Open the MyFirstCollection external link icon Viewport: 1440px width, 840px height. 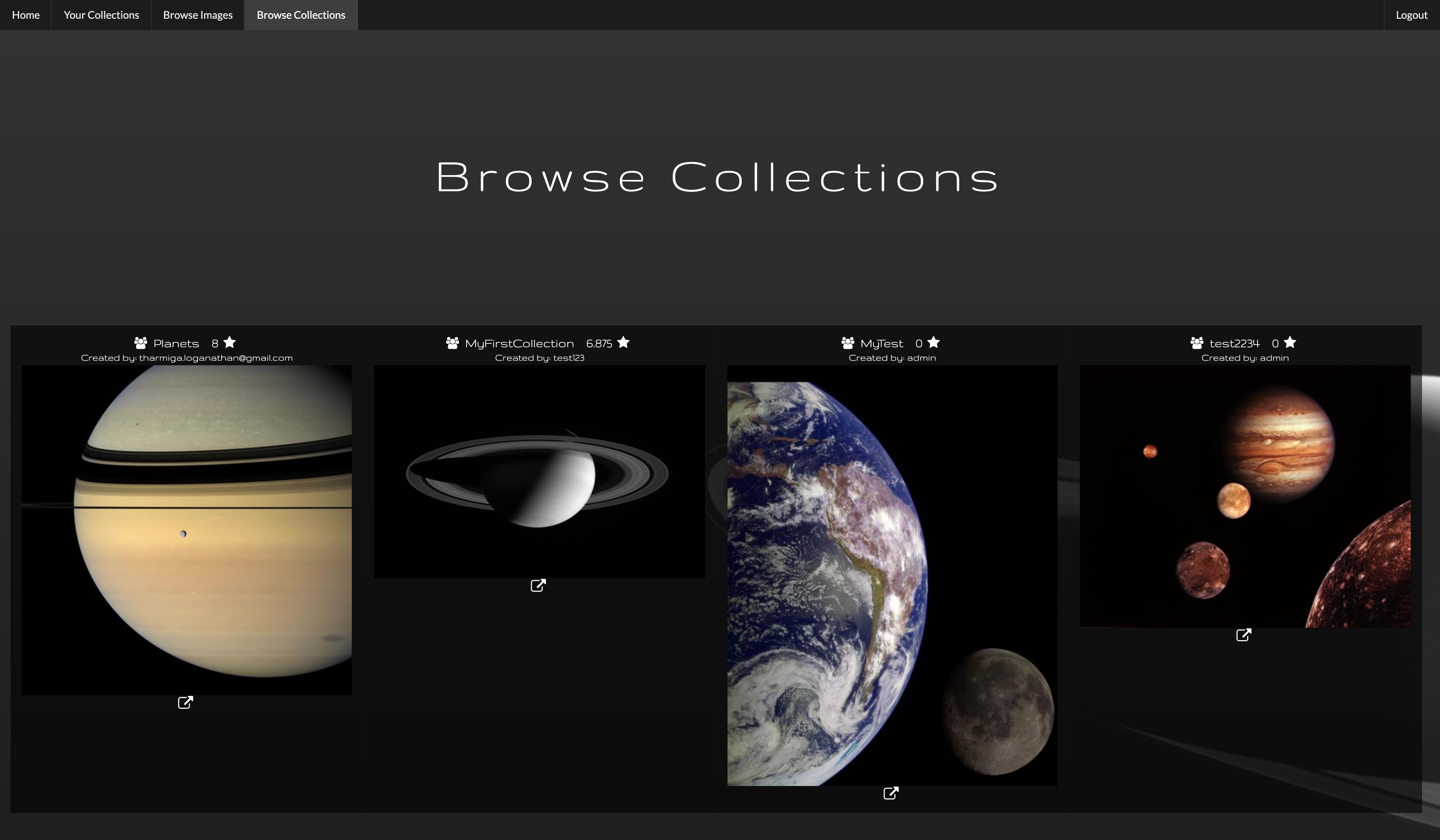coord(538,585)
